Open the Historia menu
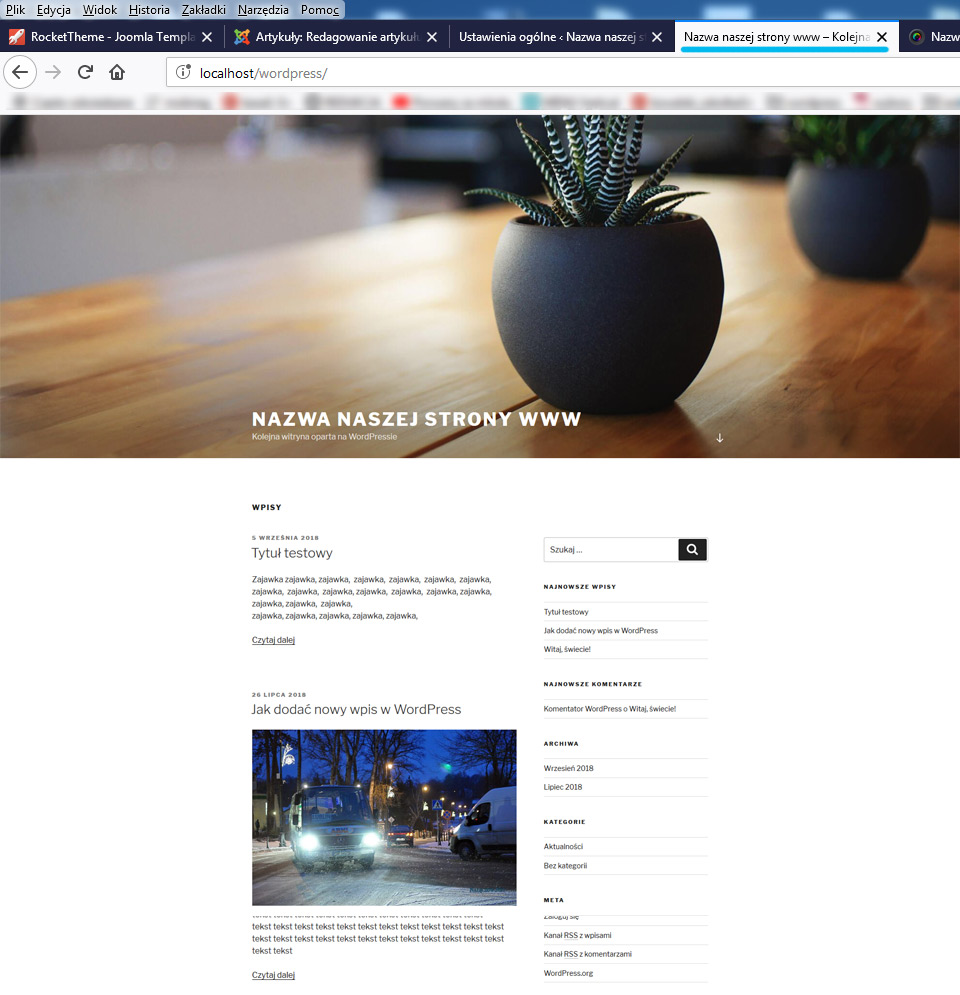This screenshot has width=960, height=995. [x=149, y=10]
